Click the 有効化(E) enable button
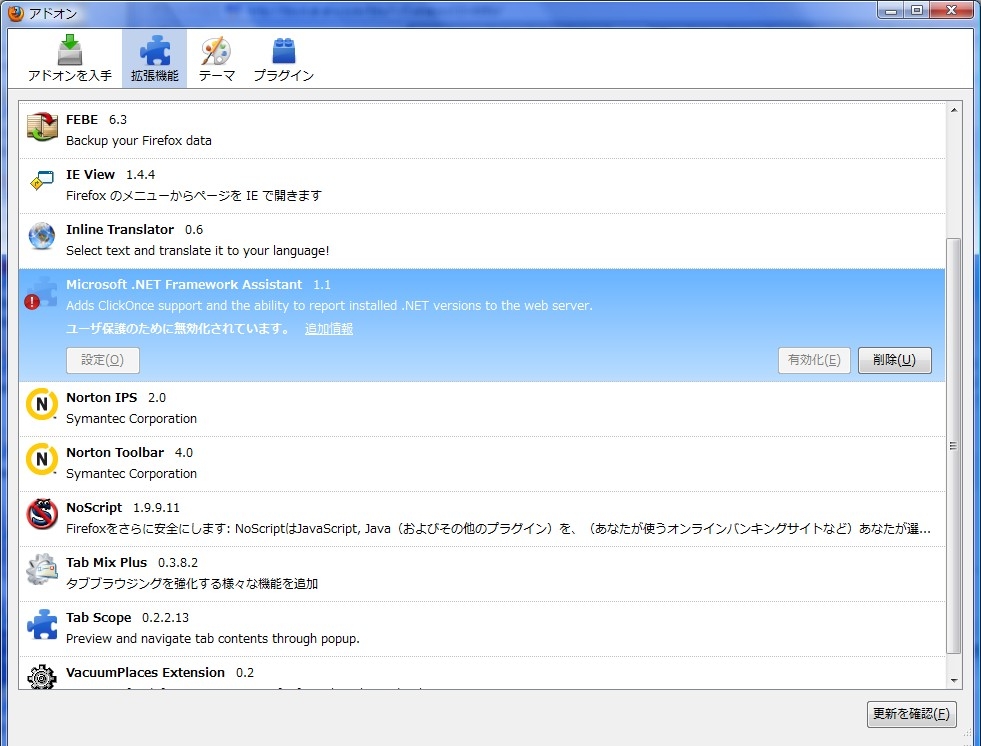 tap(814, 360)
